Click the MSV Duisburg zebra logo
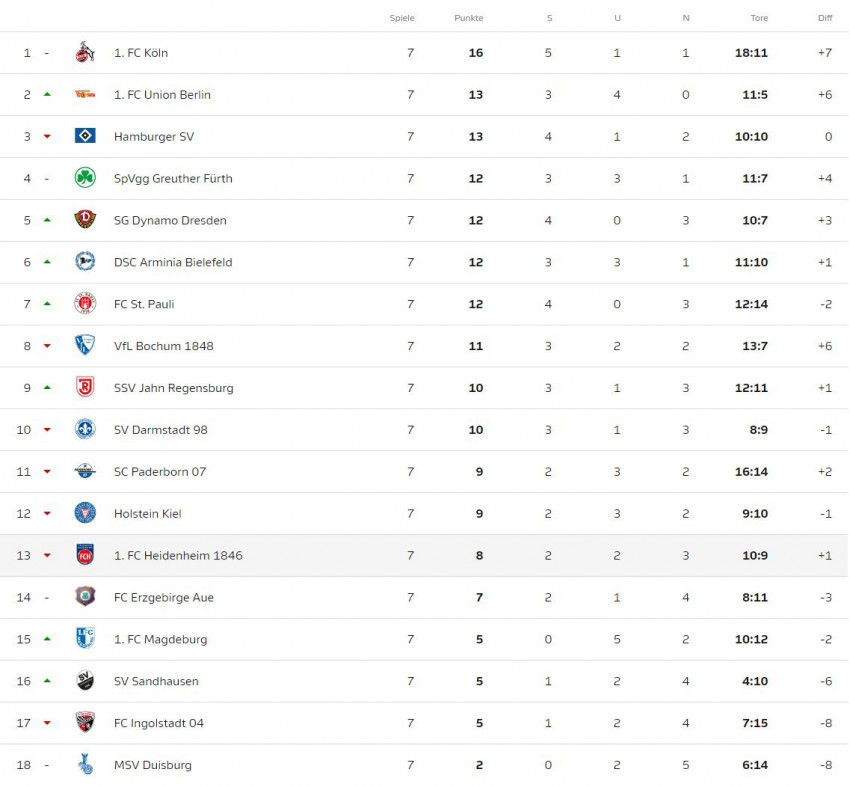This screenshot has width=850, height=787. [x=85, y=764]
